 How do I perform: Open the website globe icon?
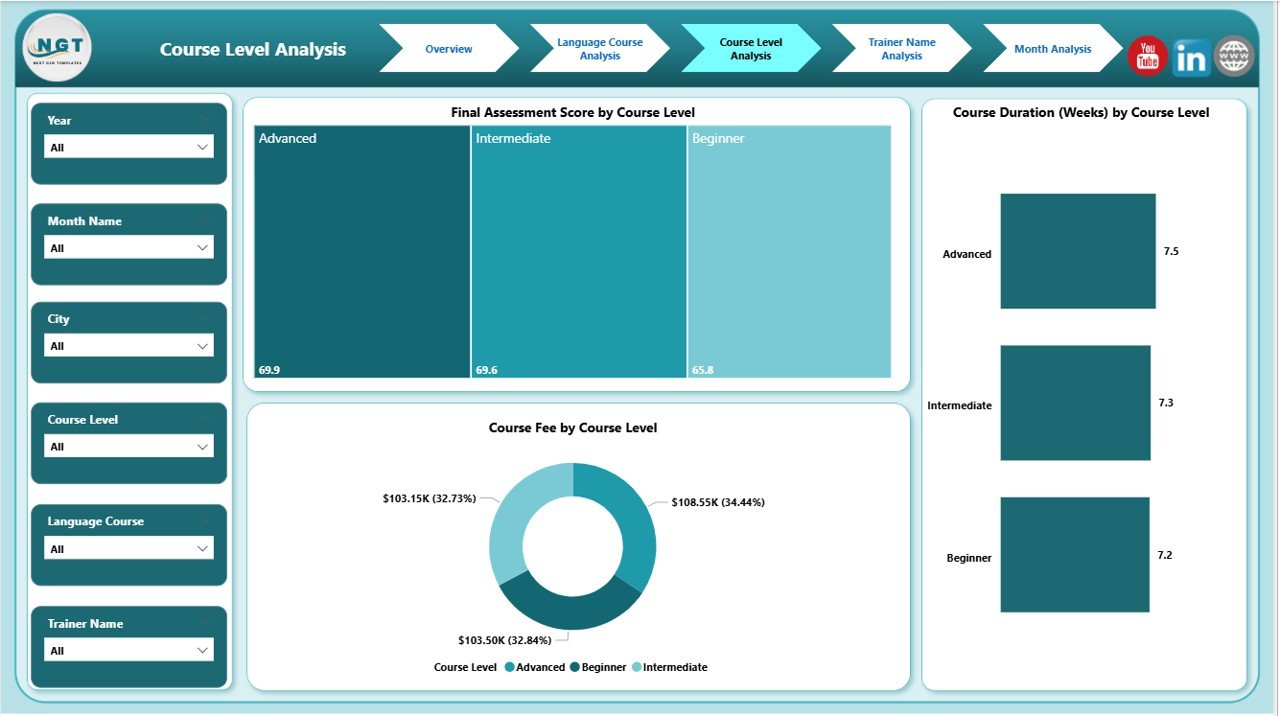click(1233, 57)
